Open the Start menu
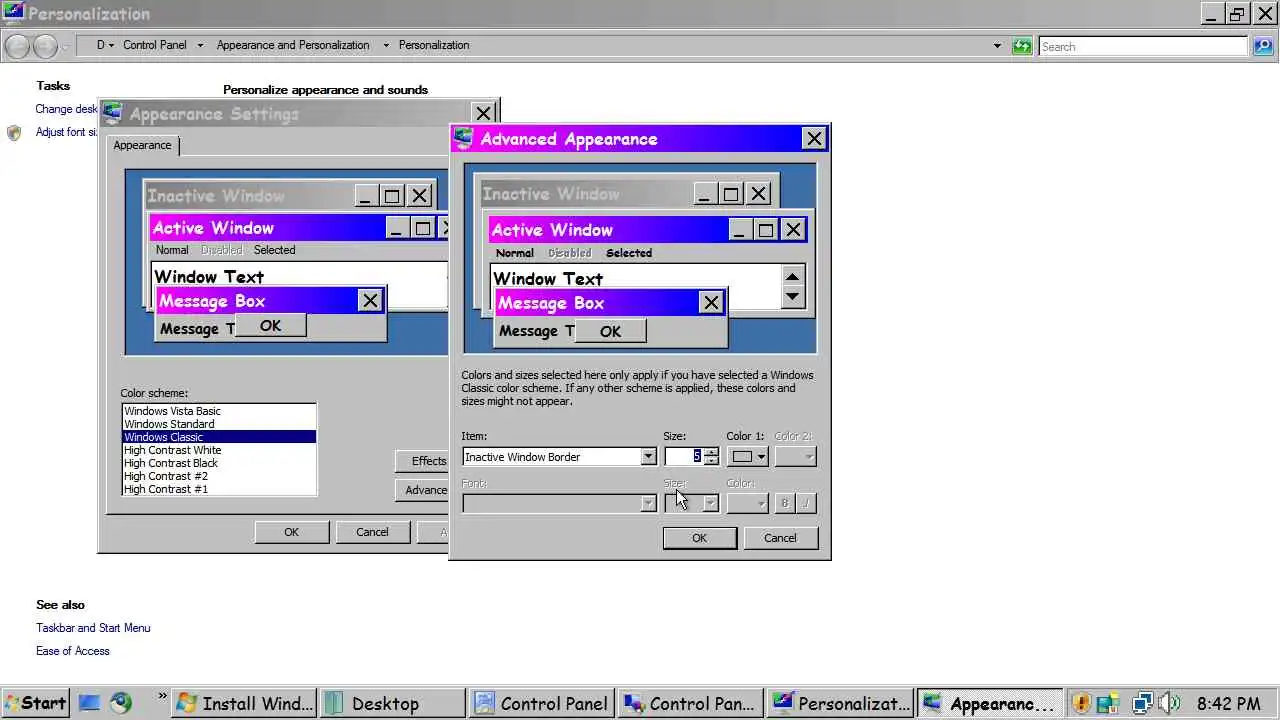 point(35,703)
